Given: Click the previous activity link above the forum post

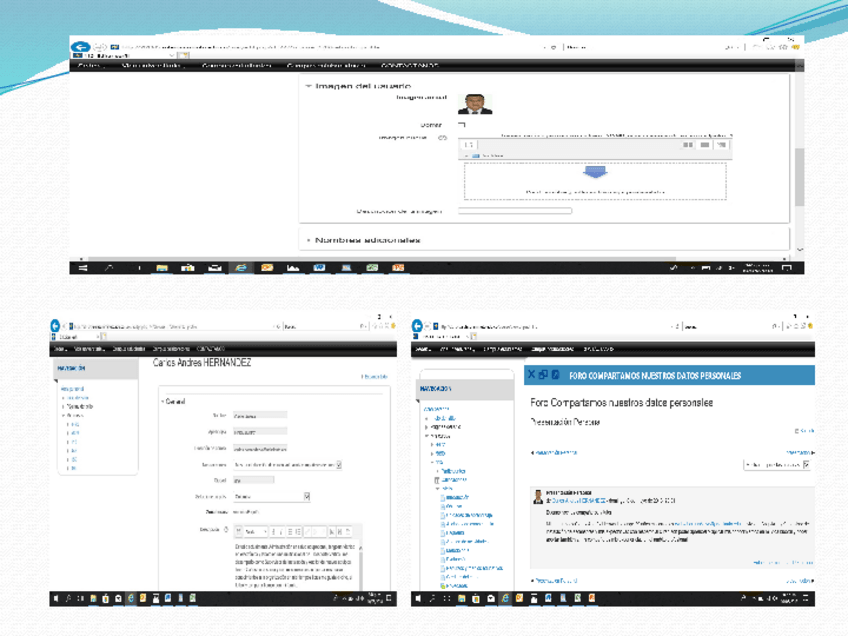Looking at the screenshot, I should tap(554, 452).
